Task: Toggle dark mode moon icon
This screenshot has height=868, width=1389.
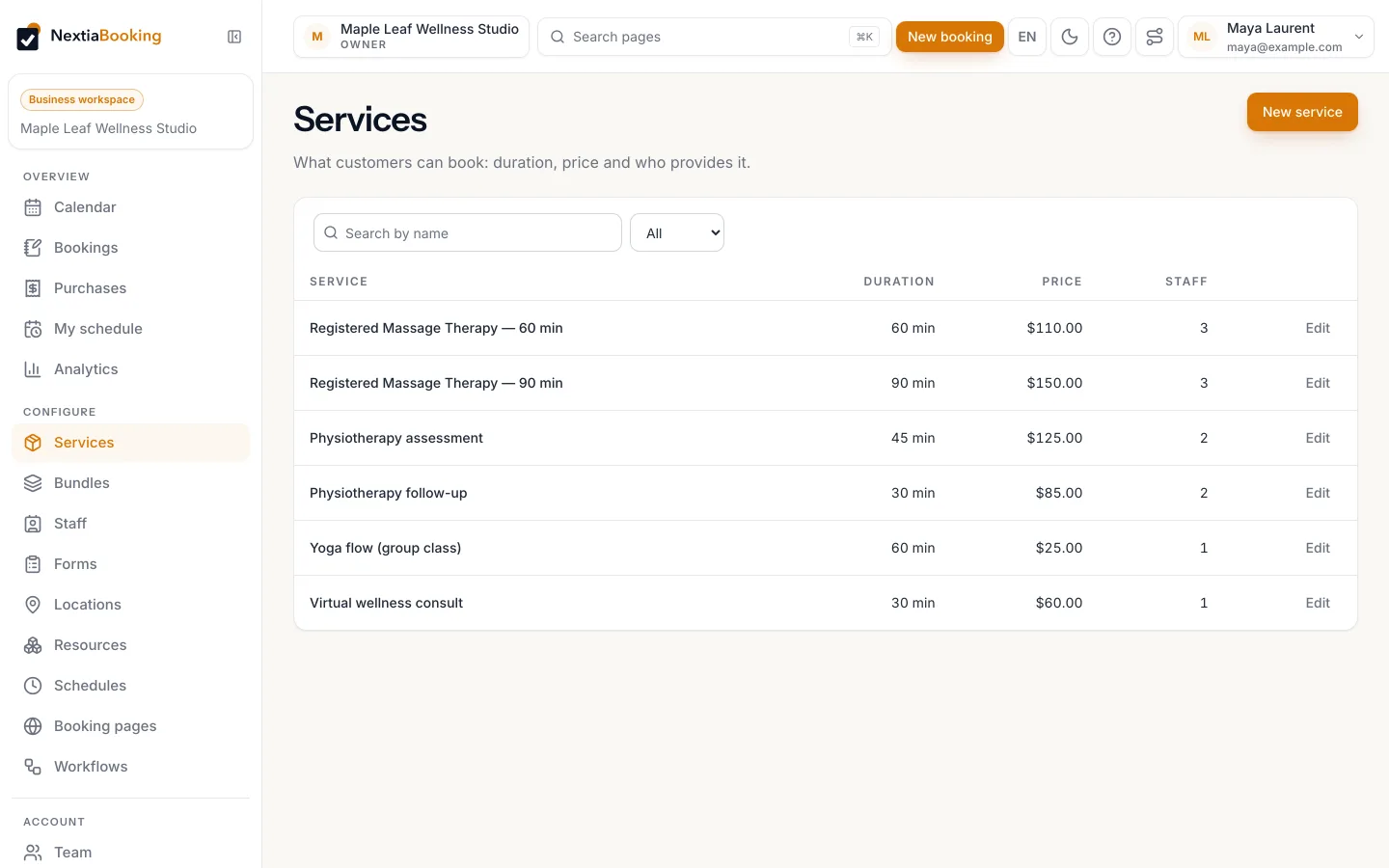Action: pos(1070,37)
